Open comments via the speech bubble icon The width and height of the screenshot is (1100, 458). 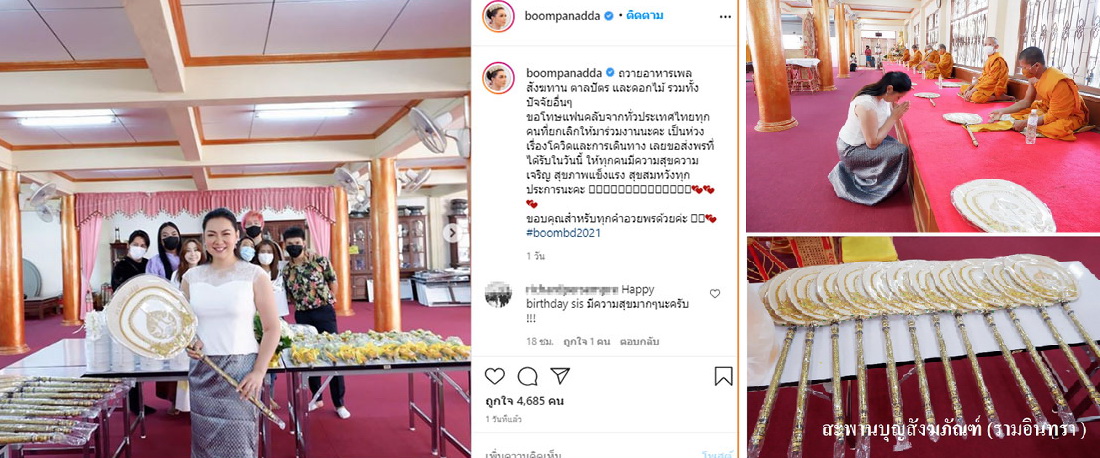tap(528, 376)
